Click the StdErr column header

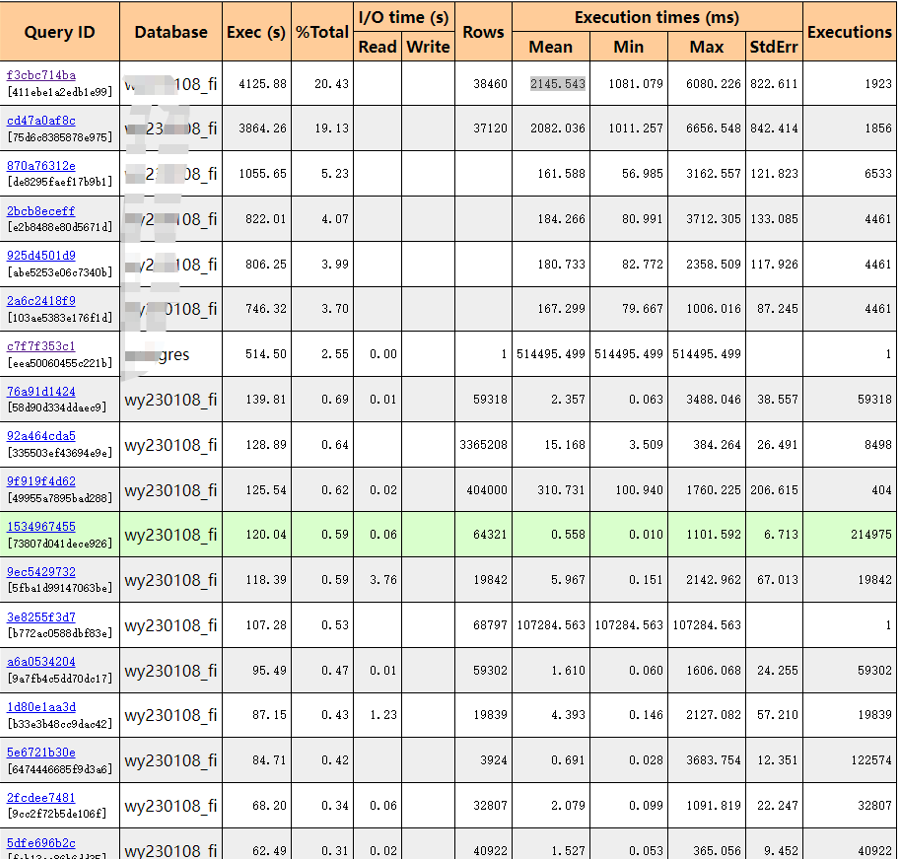[774, 47]
